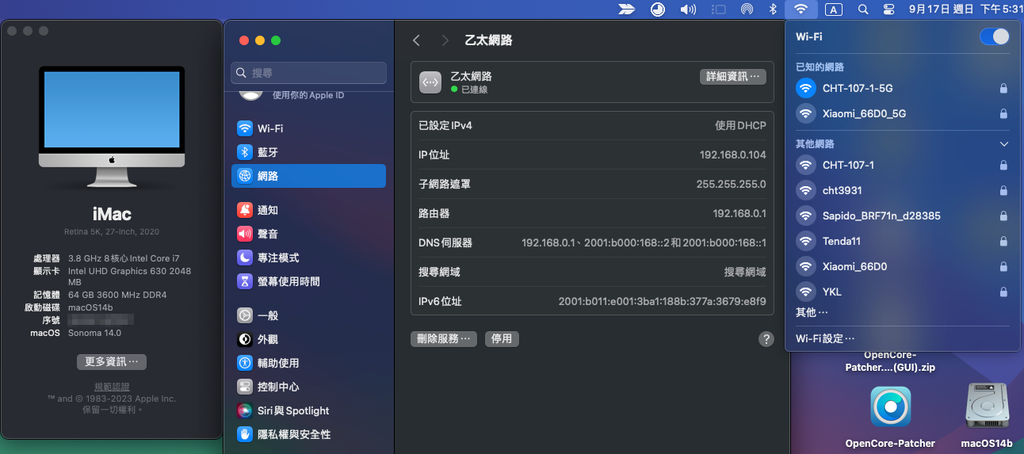Connect to CHT-107-1-5G network

902,88
